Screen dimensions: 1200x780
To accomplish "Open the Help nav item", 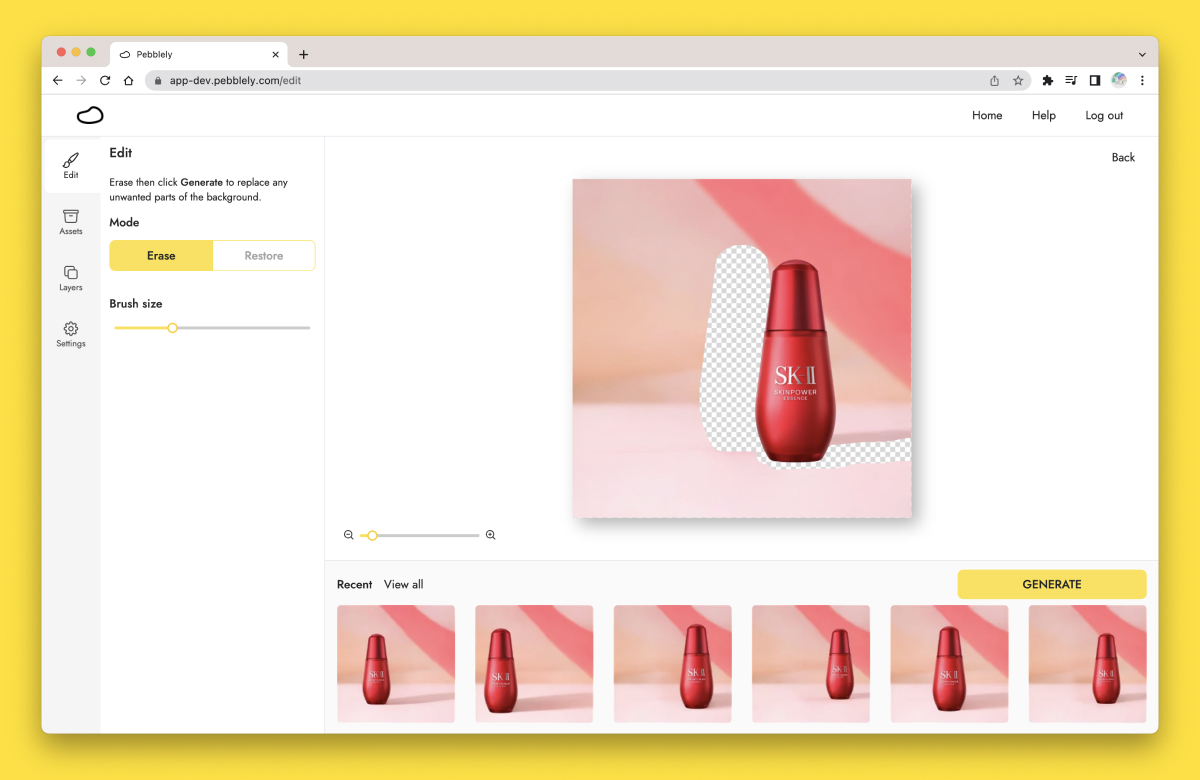I will click(x=1044, y=115).
